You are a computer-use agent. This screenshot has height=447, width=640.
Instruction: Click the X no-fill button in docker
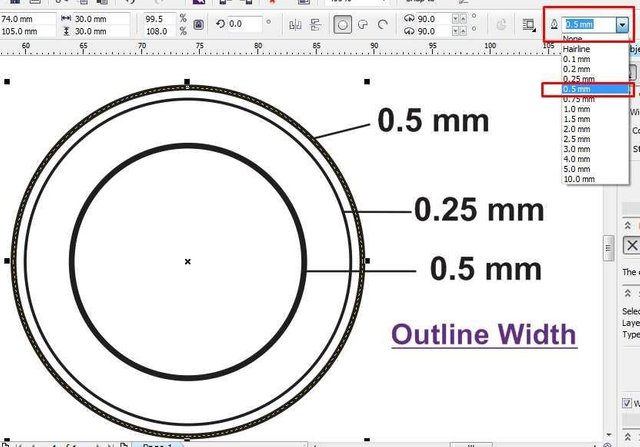coord(632,245)
